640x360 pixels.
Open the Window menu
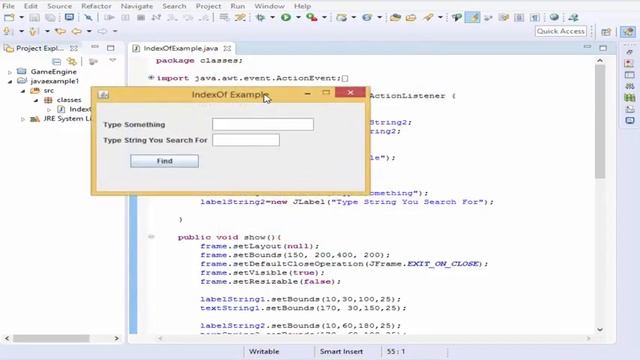coord(269,6)
